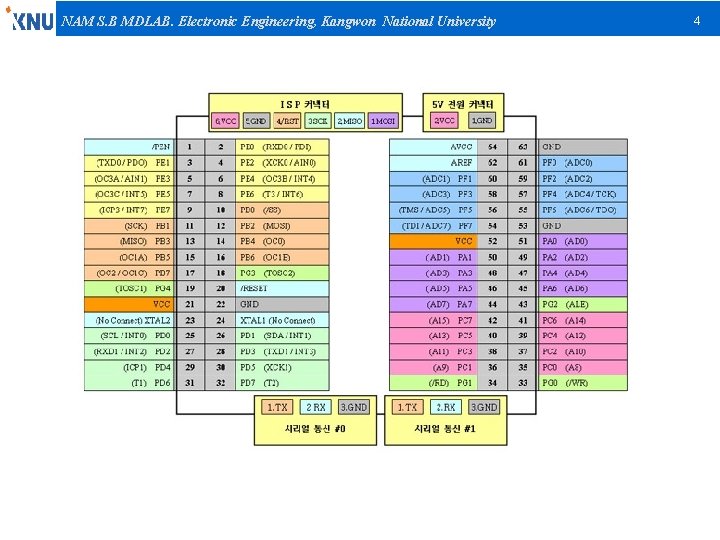Select the "PB4 (OC0)" cell
Screen dimensions: 720x540
click(x=282, y=242)
